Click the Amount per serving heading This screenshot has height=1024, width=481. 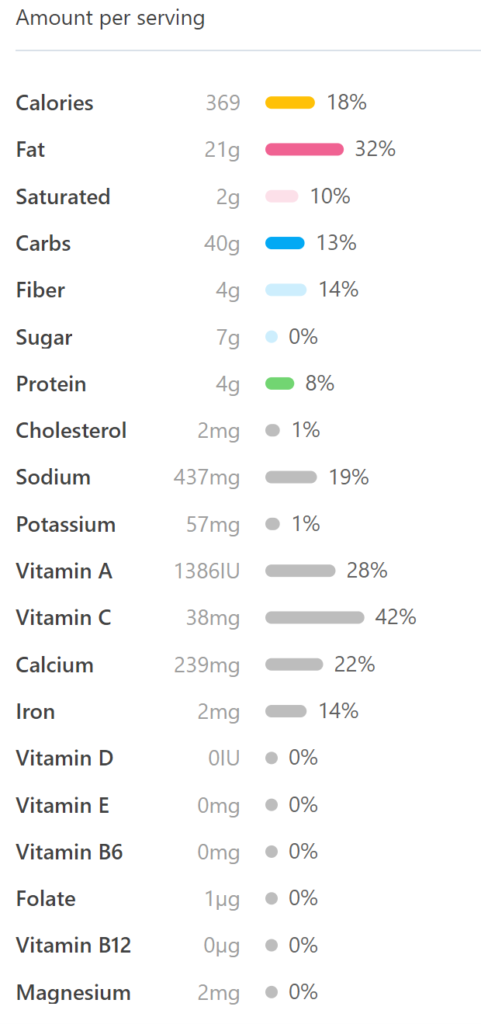pyautogui.click(x=110, y=19)
